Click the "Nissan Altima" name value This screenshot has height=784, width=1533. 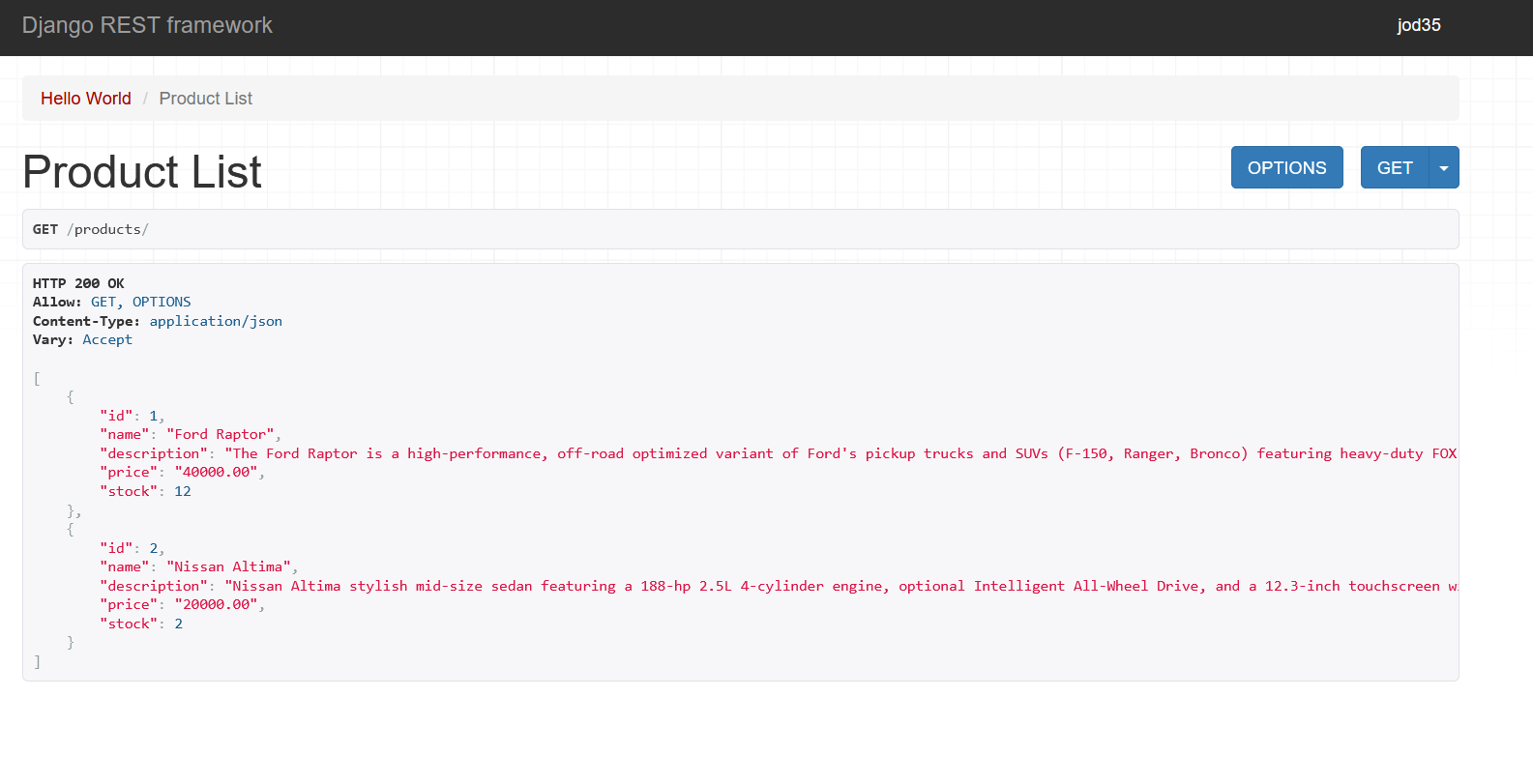(228, 566)
